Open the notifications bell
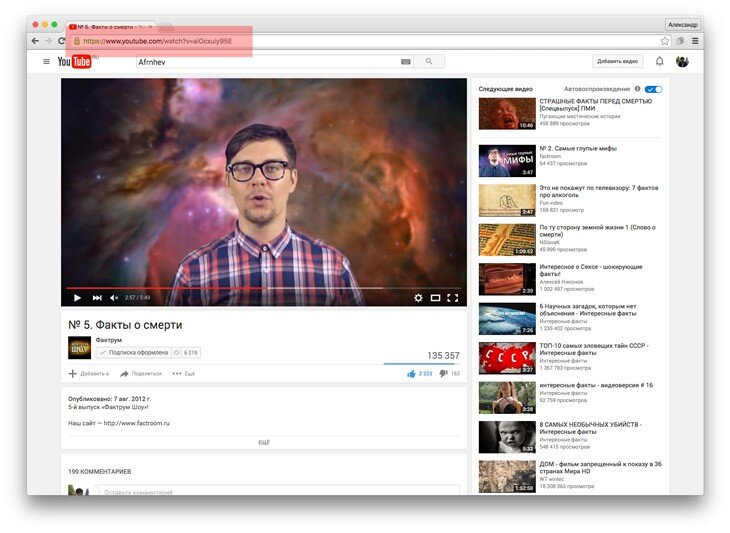The height and width of the screenshot is (533, 730). pyautogui.click(x=659, y=61)
